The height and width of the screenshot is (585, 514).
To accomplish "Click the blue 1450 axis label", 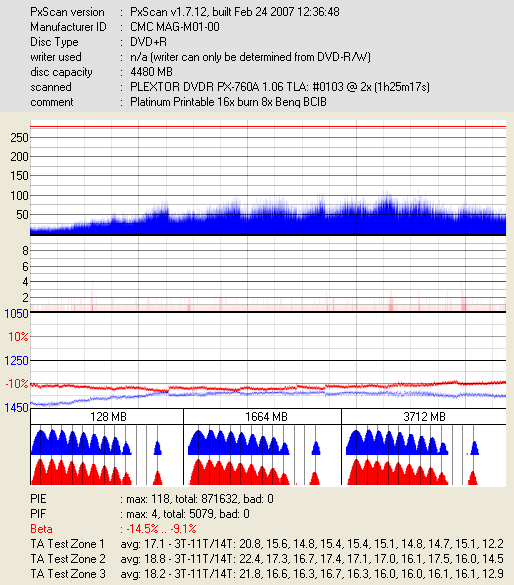I will 16,408.
